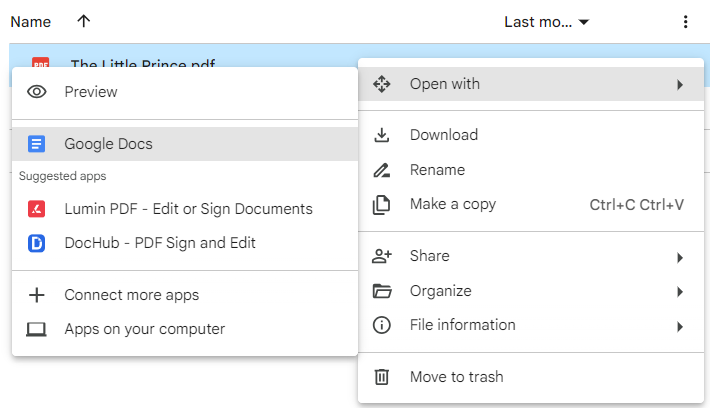Viewport: 710px width, 408px height.
Task: Expand the Share submenu arrow
Action: [x=680, y=257]
